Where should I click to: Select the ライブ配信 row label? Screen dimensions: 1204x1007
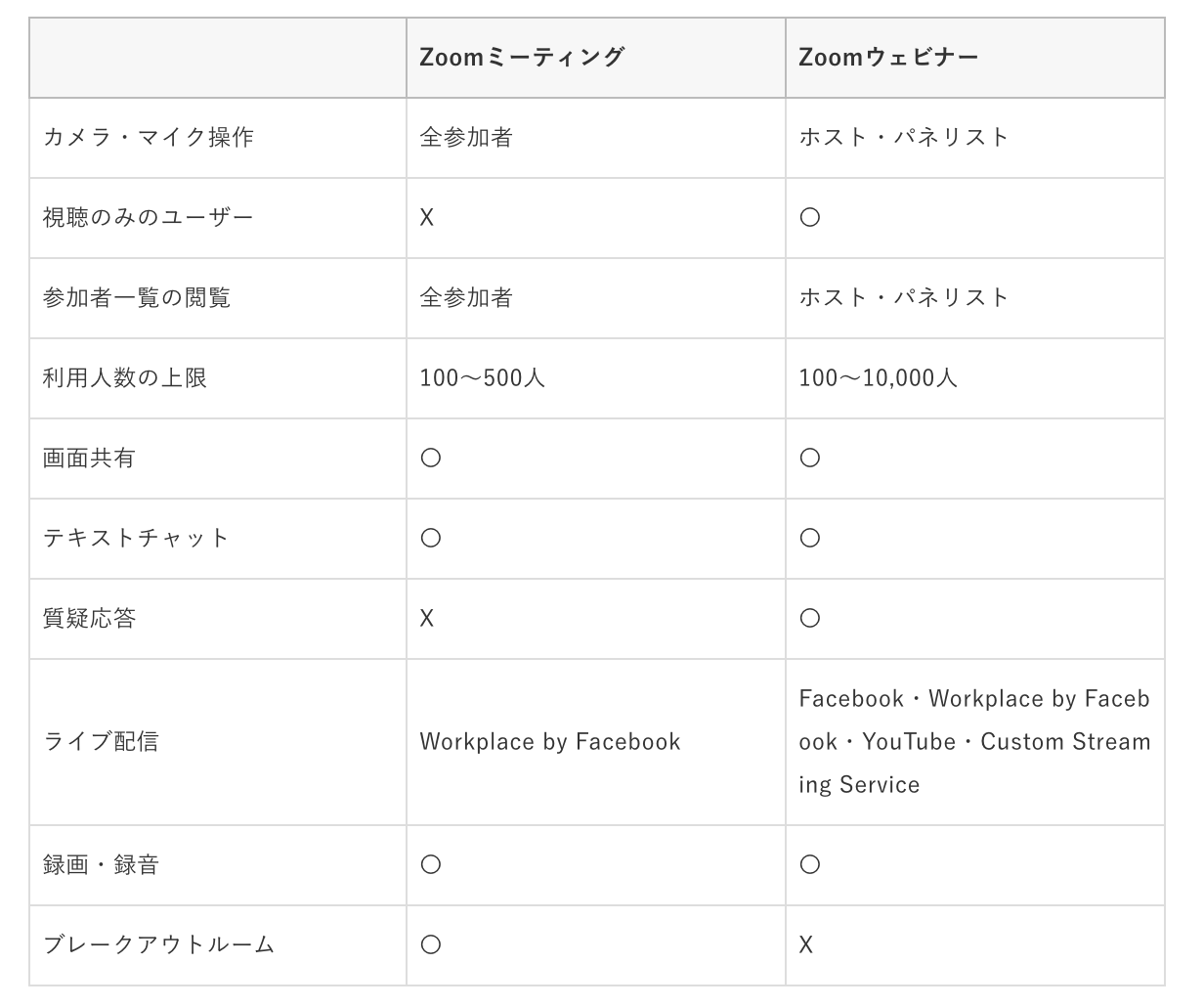pos(100,742)
